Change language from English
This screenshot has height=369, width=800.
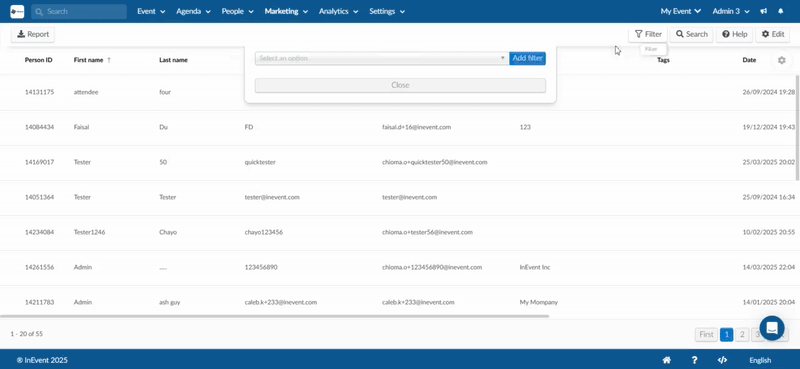pos(760,360)
